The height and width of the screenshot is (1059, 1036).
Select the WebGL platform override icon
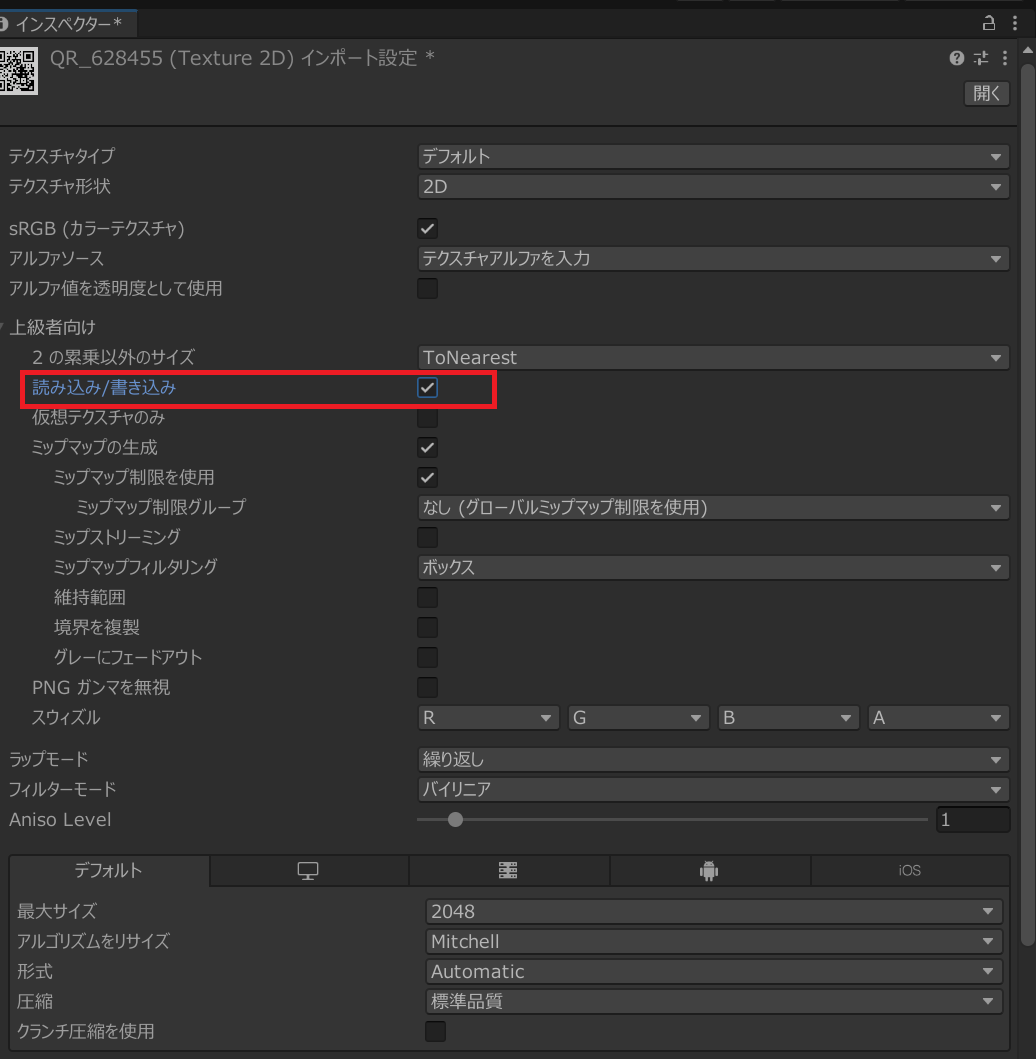coord(508,870)
